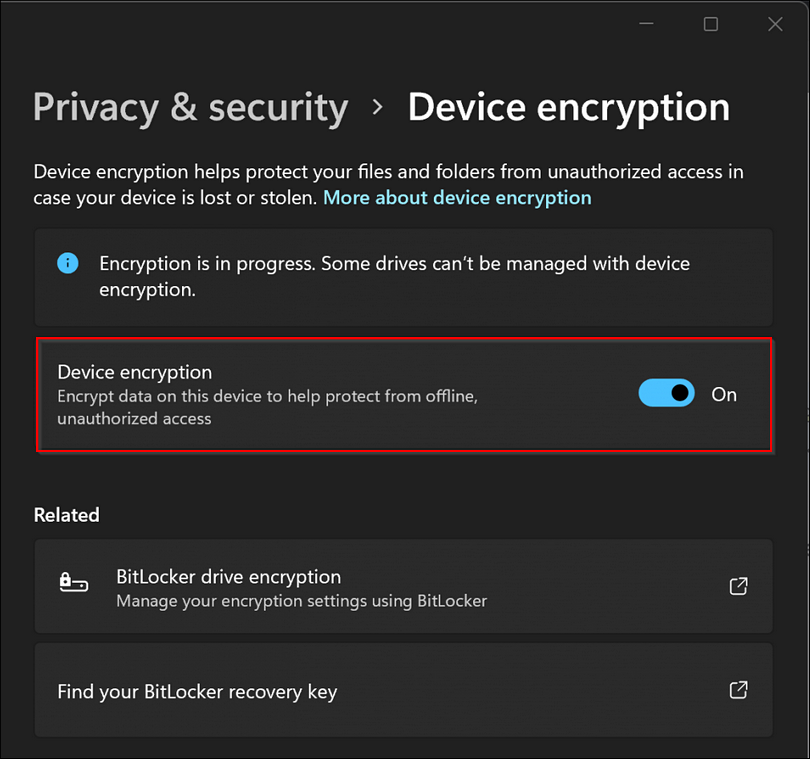Click the breadcrumb separator chevron in the header

378,107
